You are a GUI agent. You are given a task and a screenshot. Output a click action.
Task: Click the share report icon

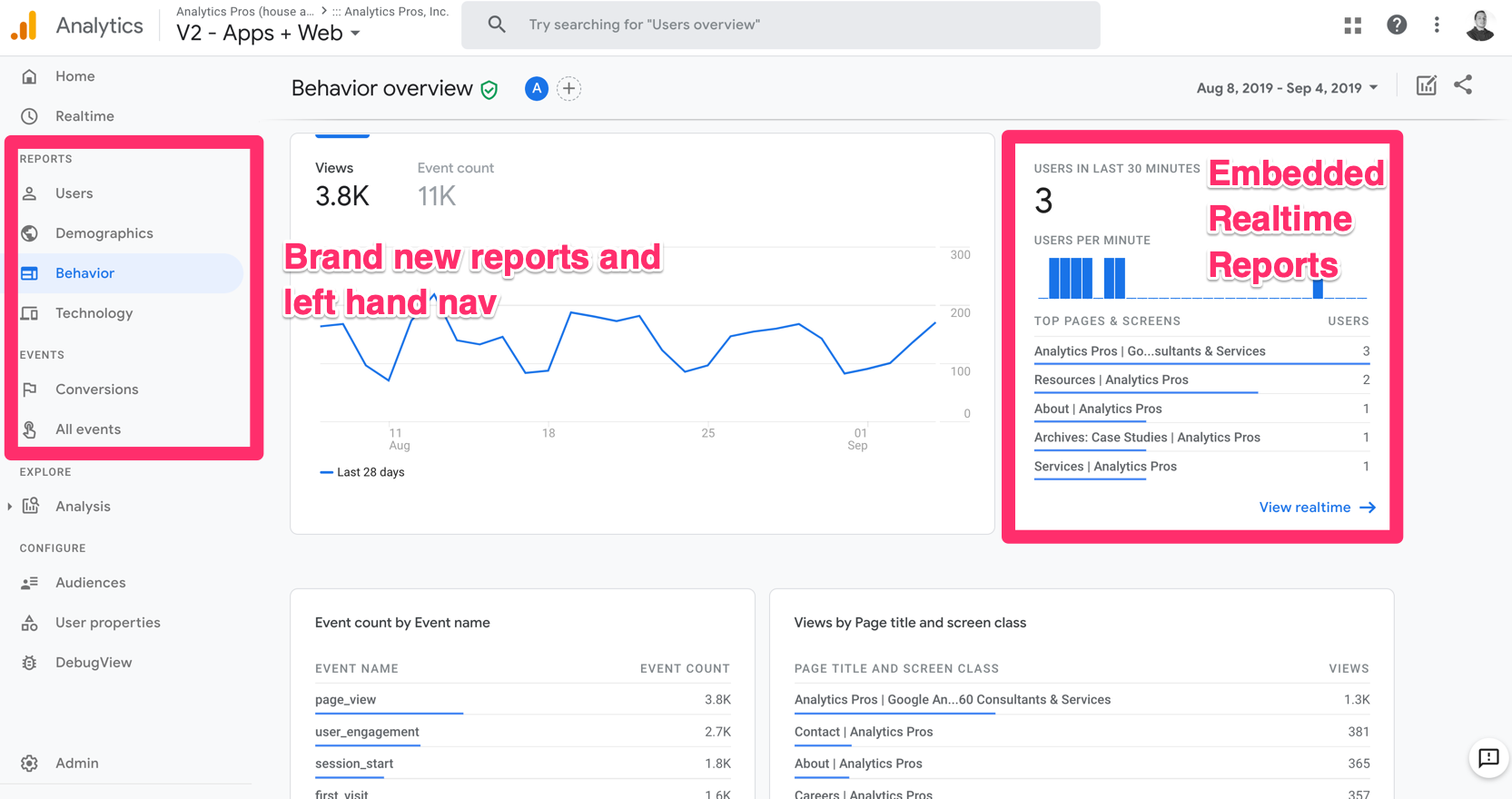[x=1463, y=84]
